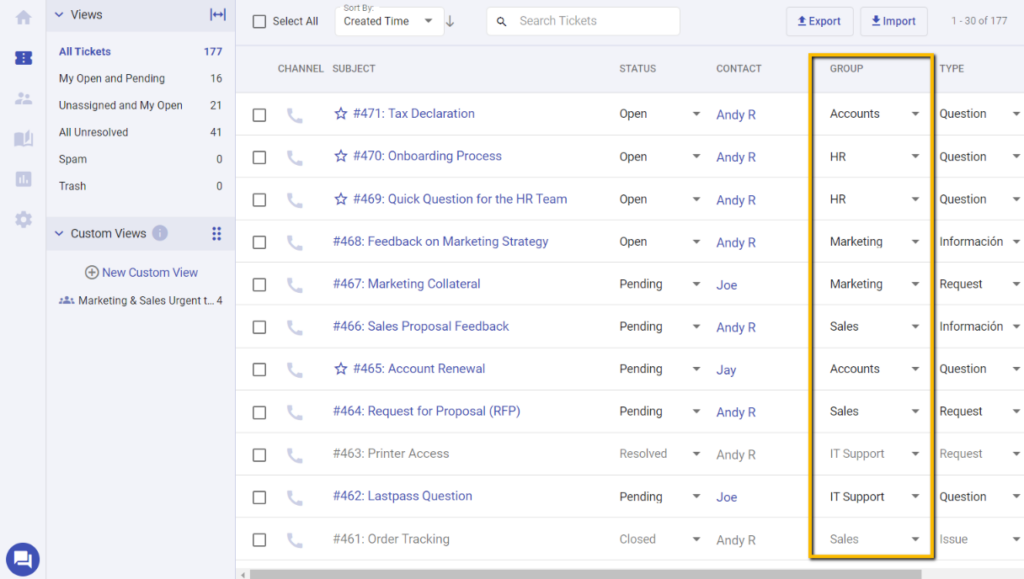
Task: Select checkbox for ticket #462
Action: coord(259,497)
